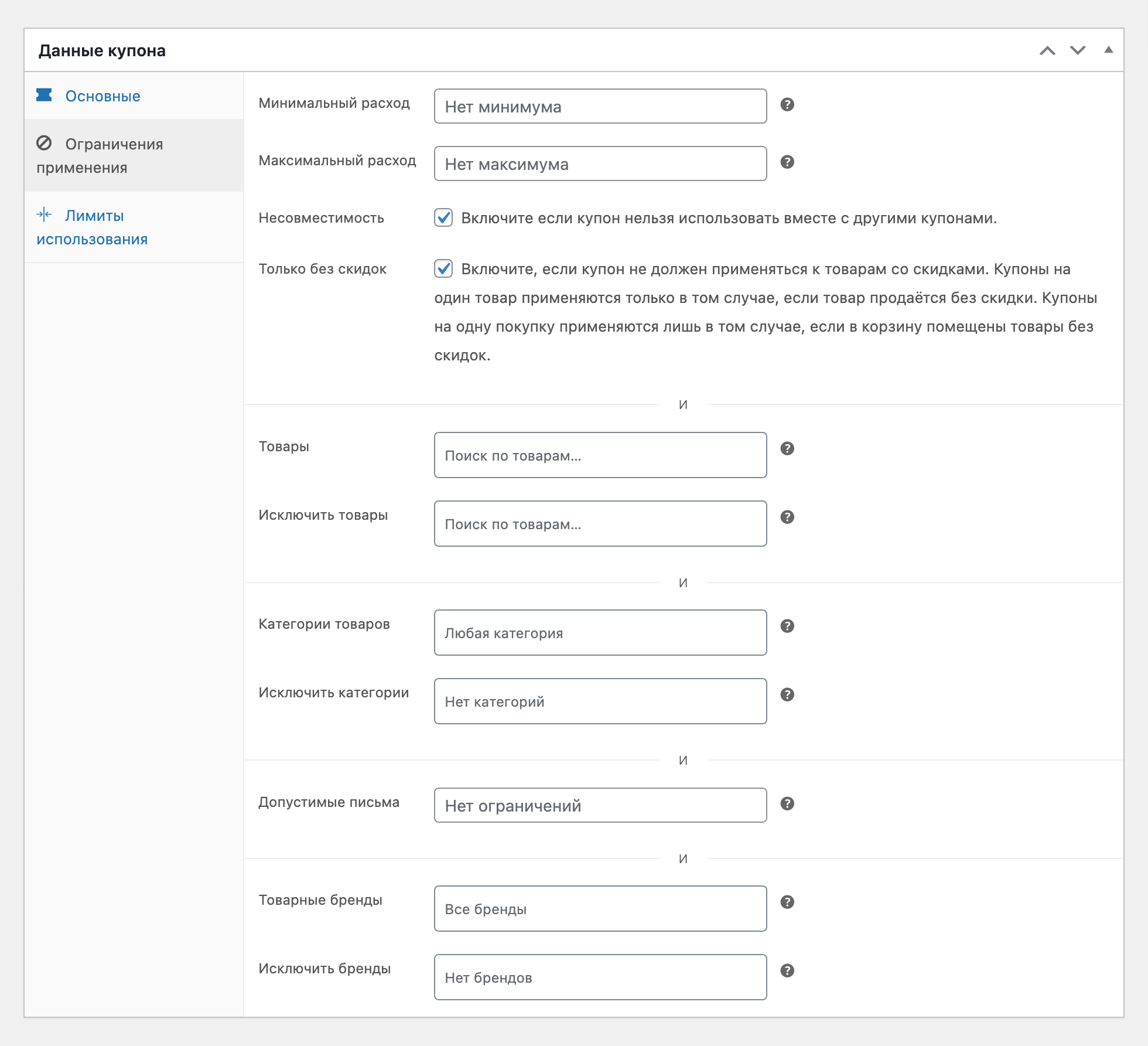Click the Несовместимость field label
Viewport: 1148px width, 1046px height.
(x=321, y=218)
